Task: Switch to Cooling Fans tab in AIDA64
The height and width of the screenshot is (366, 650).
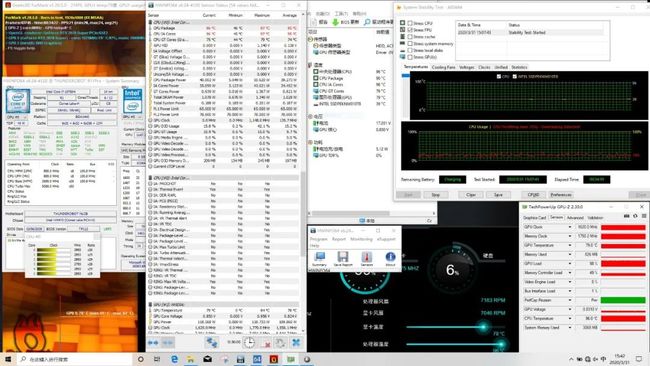Action: [x=443, y=67]
